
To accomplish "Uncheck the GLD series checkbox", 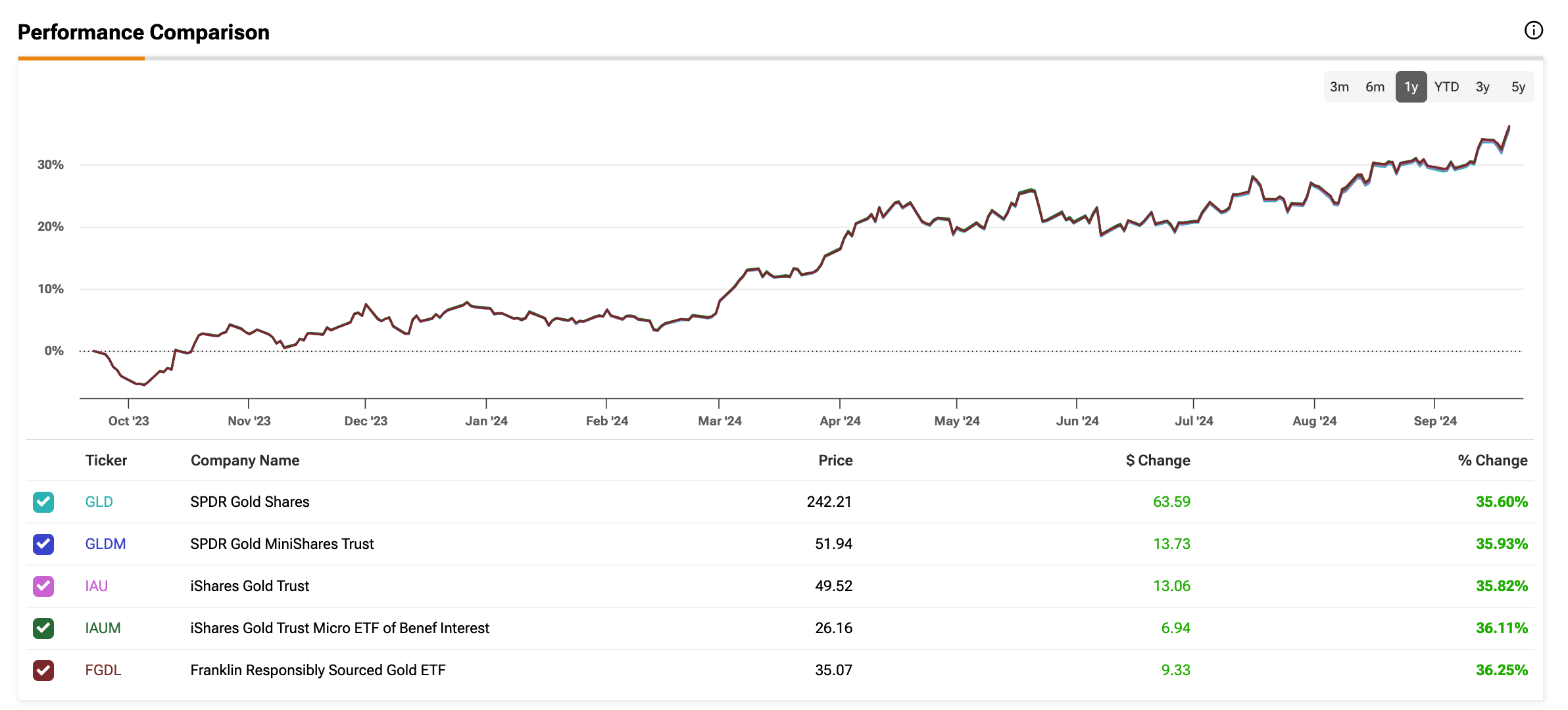I will click(43, 502).
